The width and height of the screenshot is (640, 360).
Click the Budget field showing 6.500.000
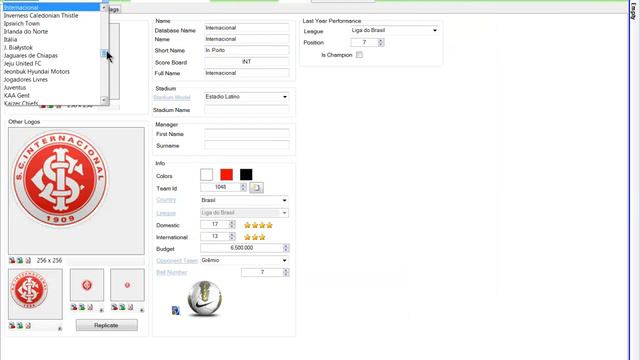pos(242,248)
